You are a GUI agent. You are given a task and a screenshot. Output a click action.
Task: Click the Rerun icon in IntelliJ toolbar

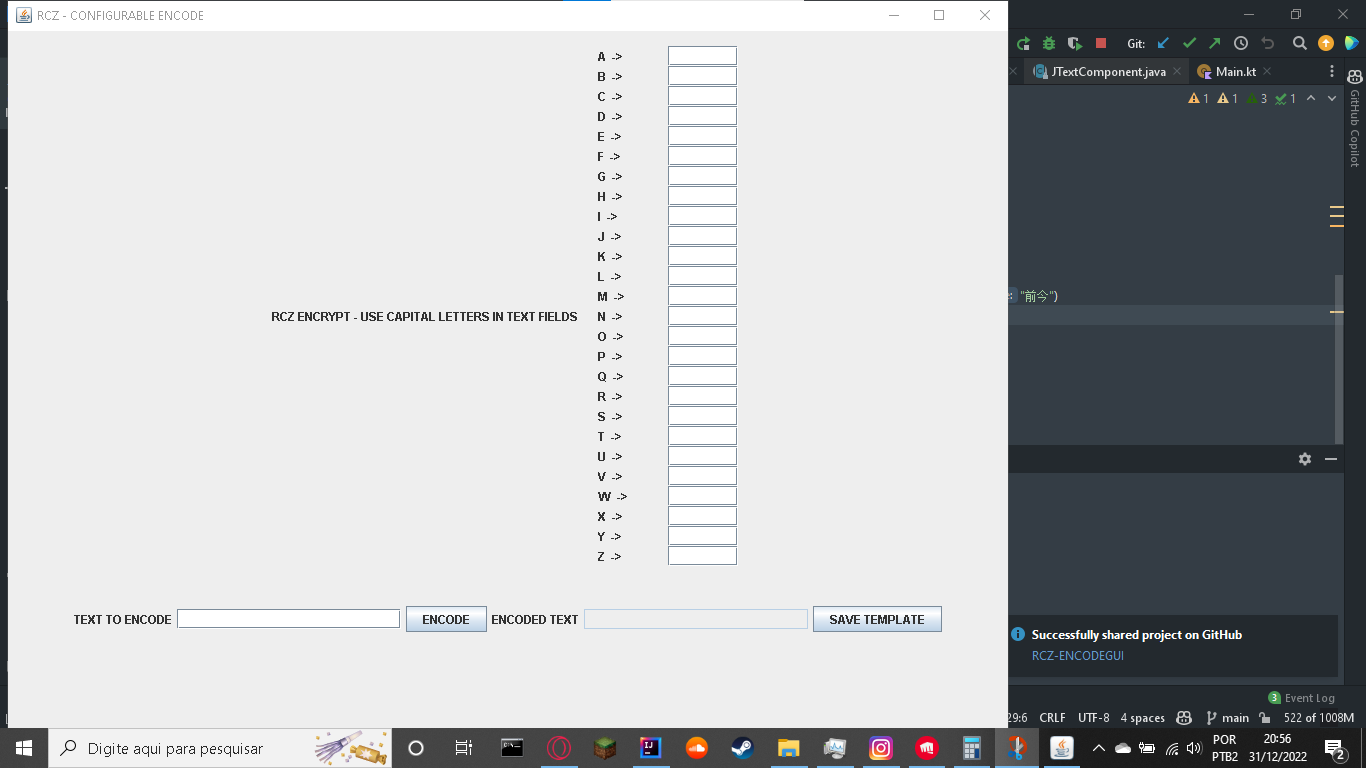point(1023,43)
